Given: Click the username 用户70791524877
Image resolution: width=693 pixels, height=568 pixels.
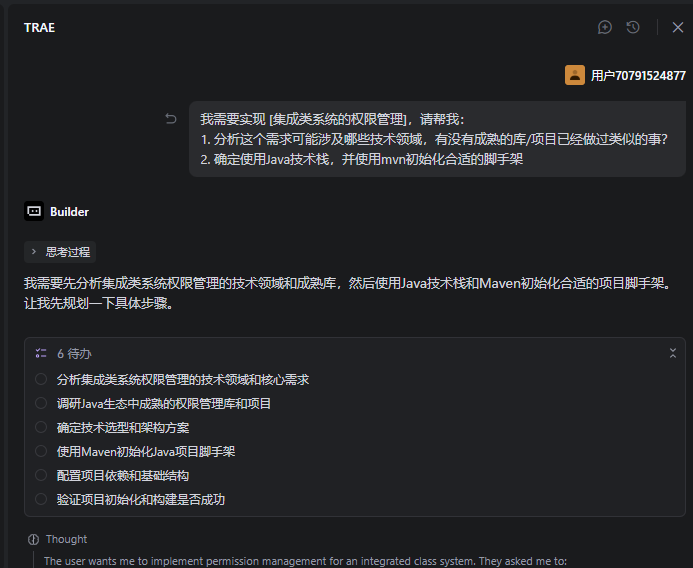Looking at the screenshot, I should click(x=638, y=75).
